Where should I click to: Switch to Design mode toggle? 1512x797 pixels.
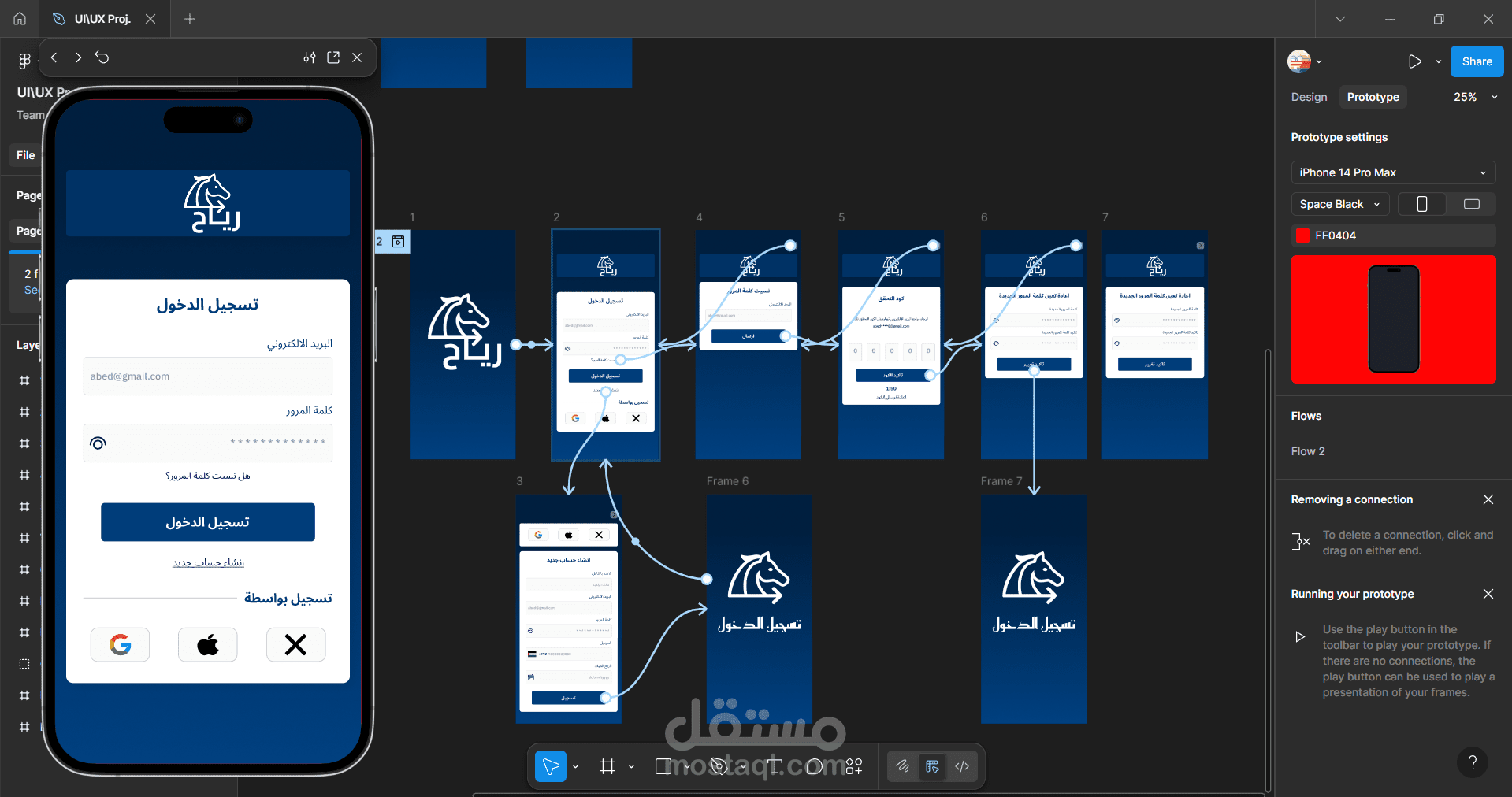click(932, 766)
